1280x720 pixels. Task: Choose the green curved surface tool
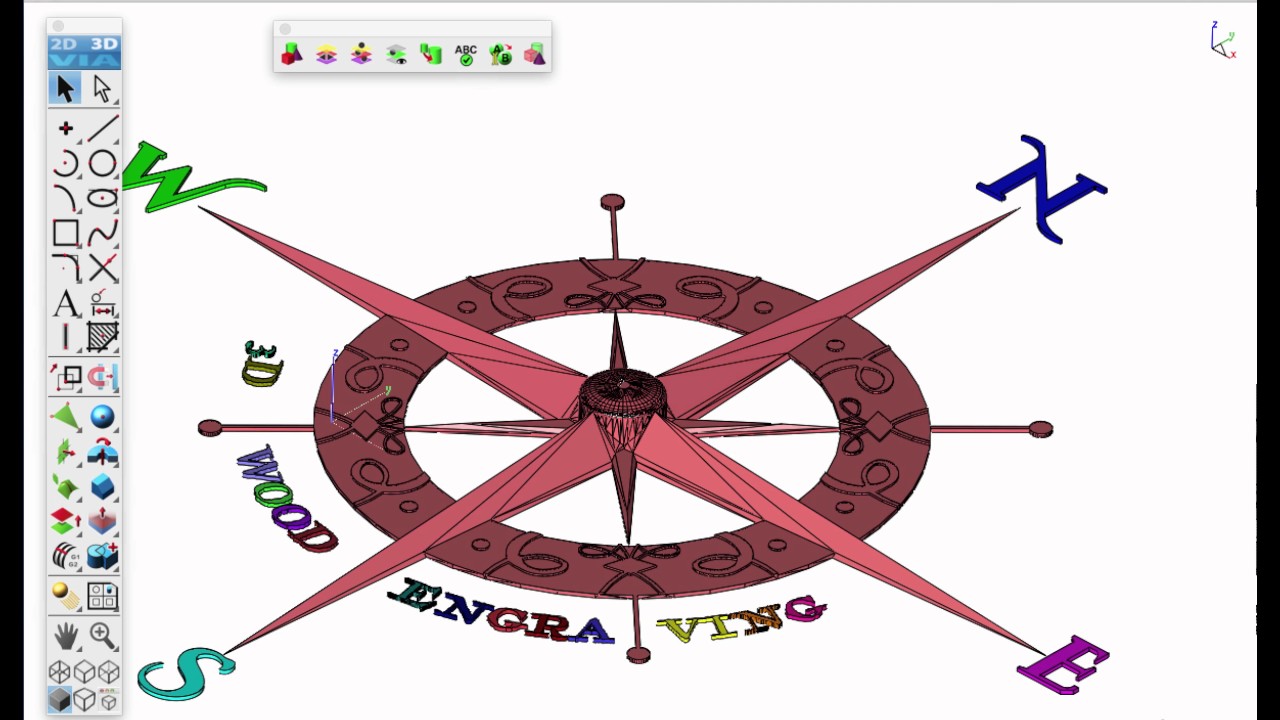(66, 487)
